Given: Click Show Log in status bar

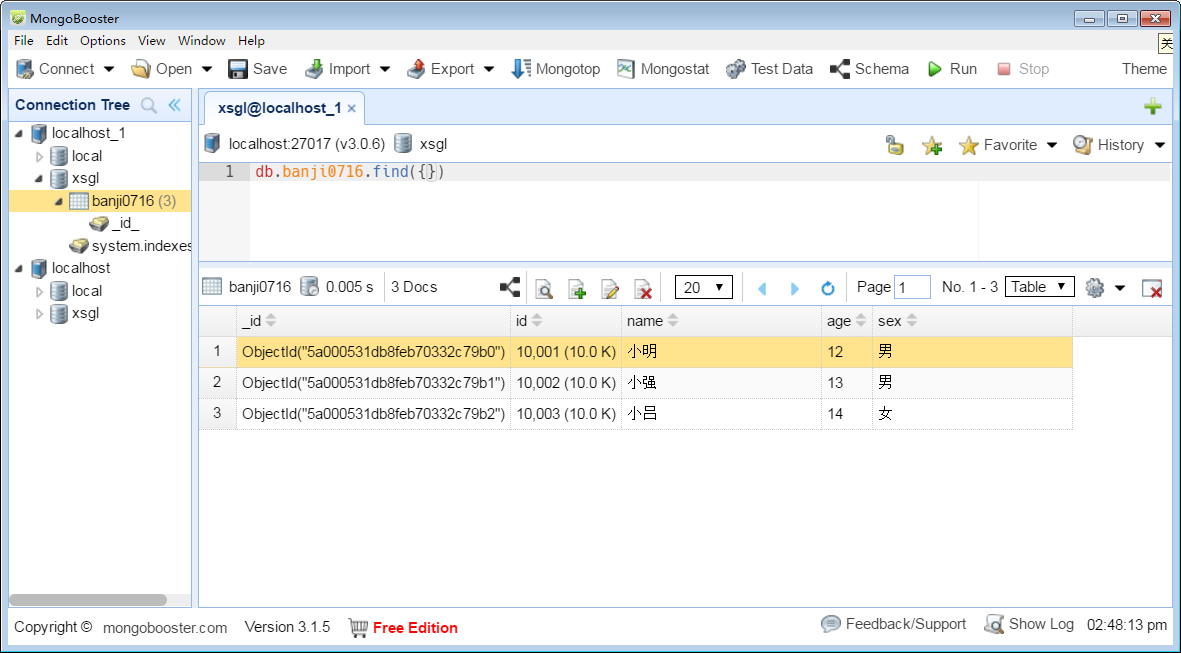Looking at the screenshot, I should (1029, 624).
